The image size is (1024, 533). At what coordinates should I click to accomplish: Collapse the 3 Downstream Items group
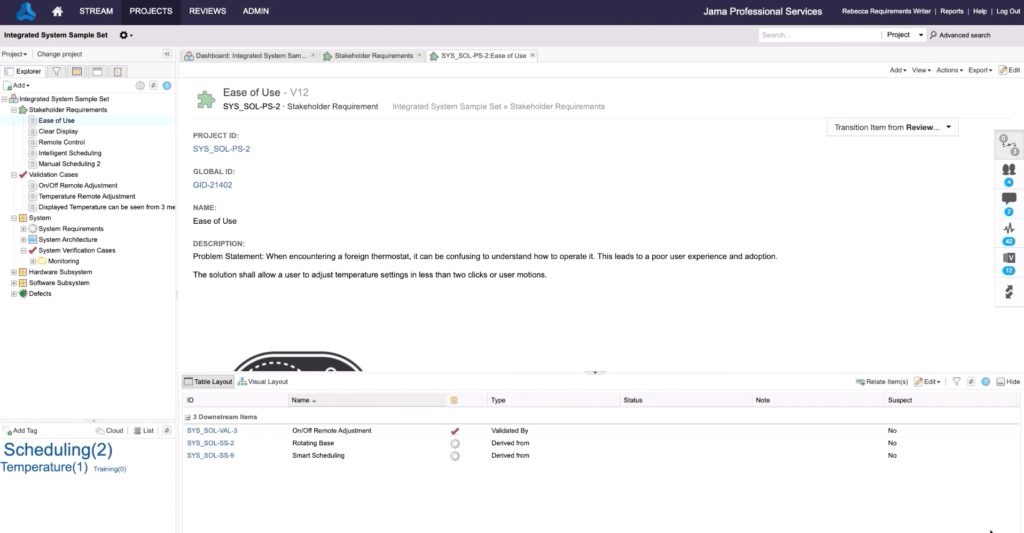tap(188, 416)
